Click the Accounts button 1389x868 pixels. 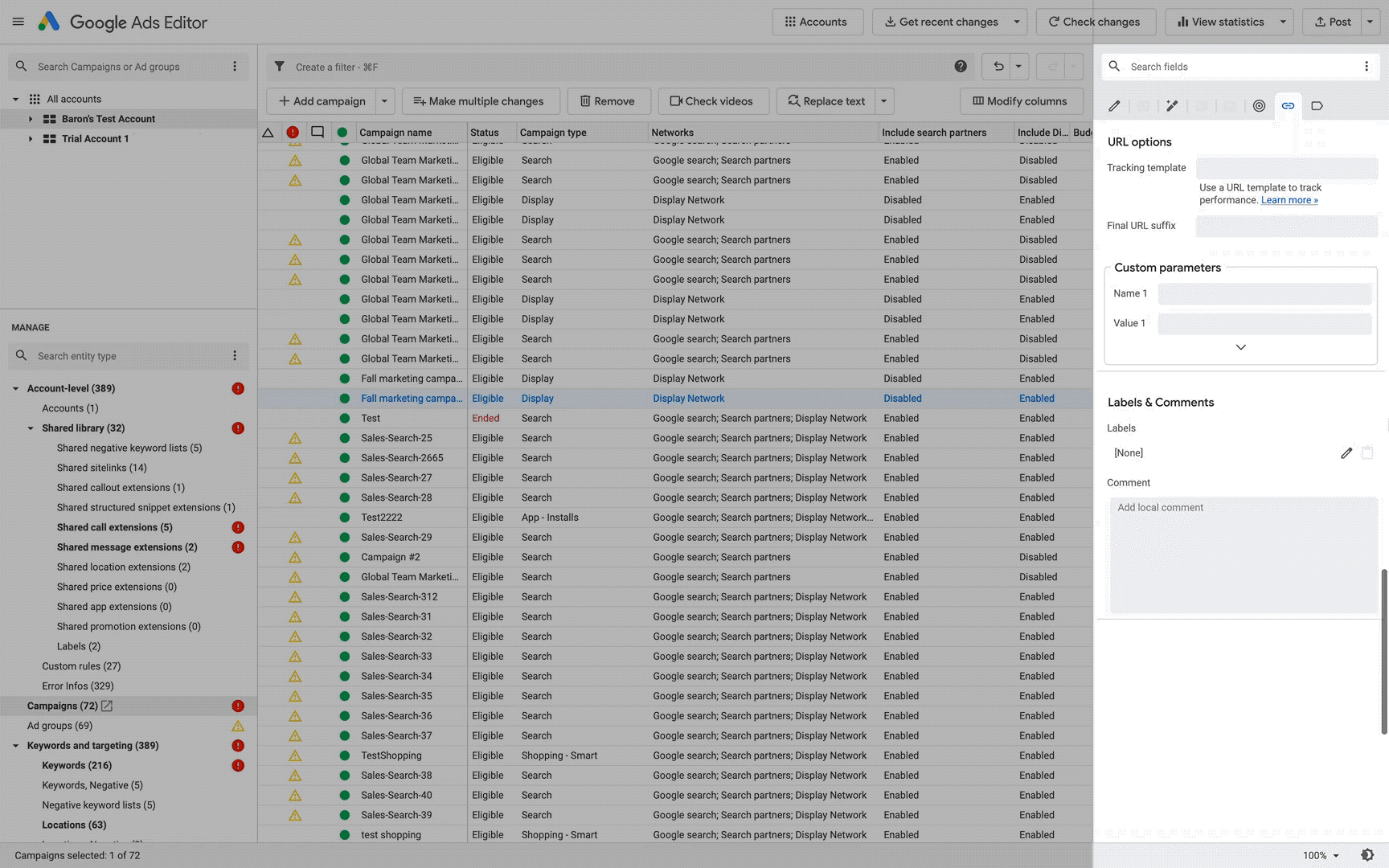point(817,22)
